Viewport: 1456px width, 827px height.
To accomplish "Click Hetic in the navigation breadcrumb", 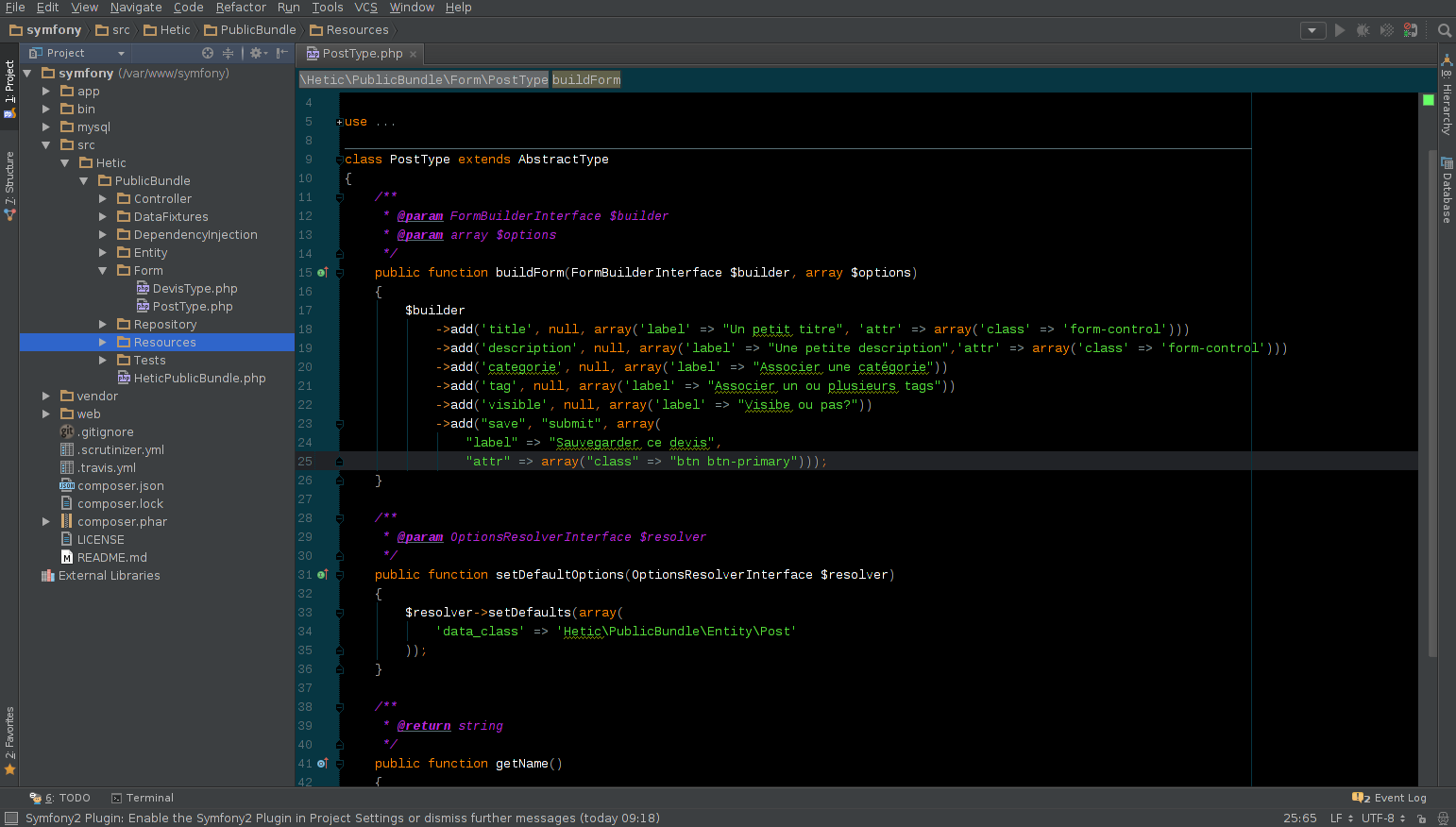I will (167, 30).
